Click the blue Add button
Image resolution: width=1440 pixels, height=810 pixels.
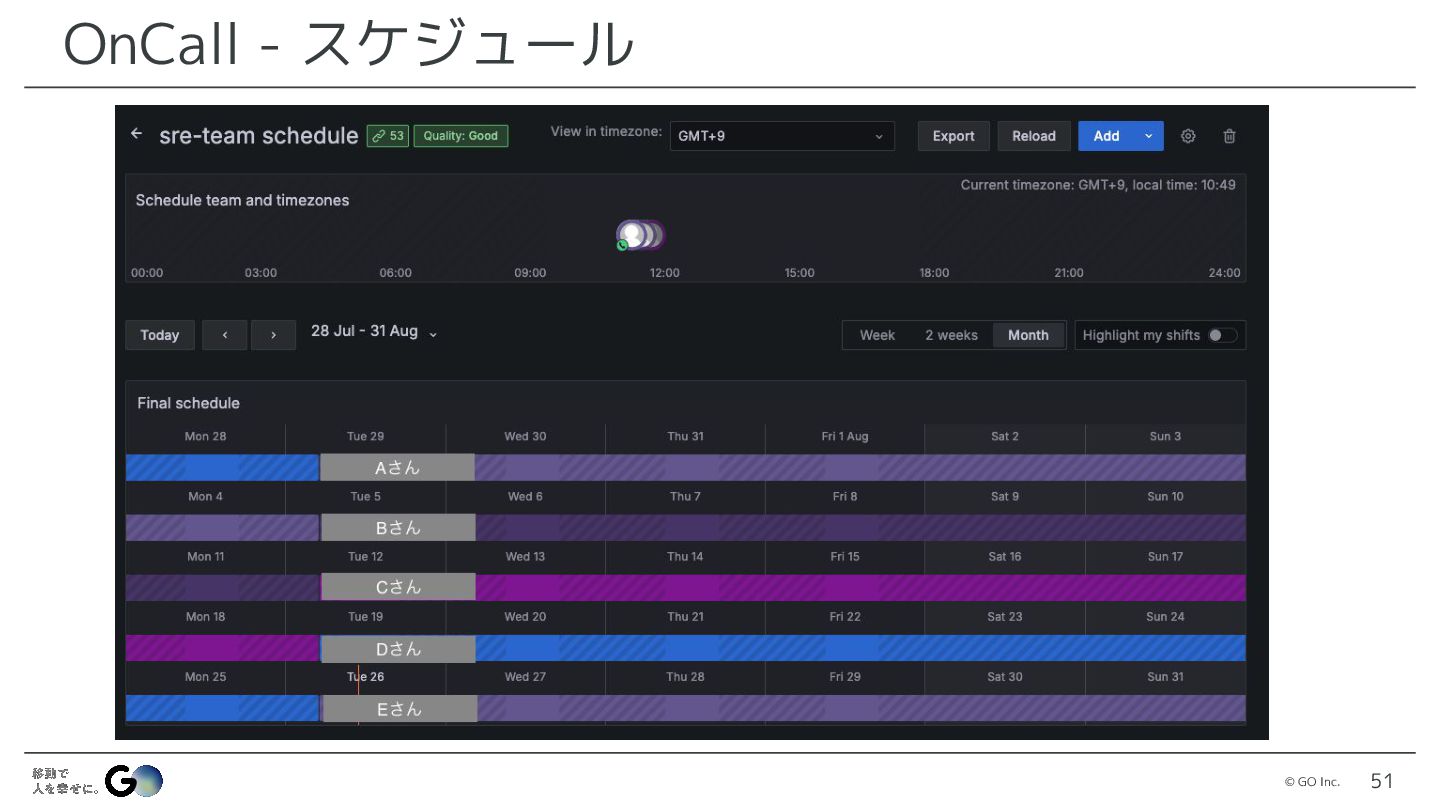[x=1106, y=136]
